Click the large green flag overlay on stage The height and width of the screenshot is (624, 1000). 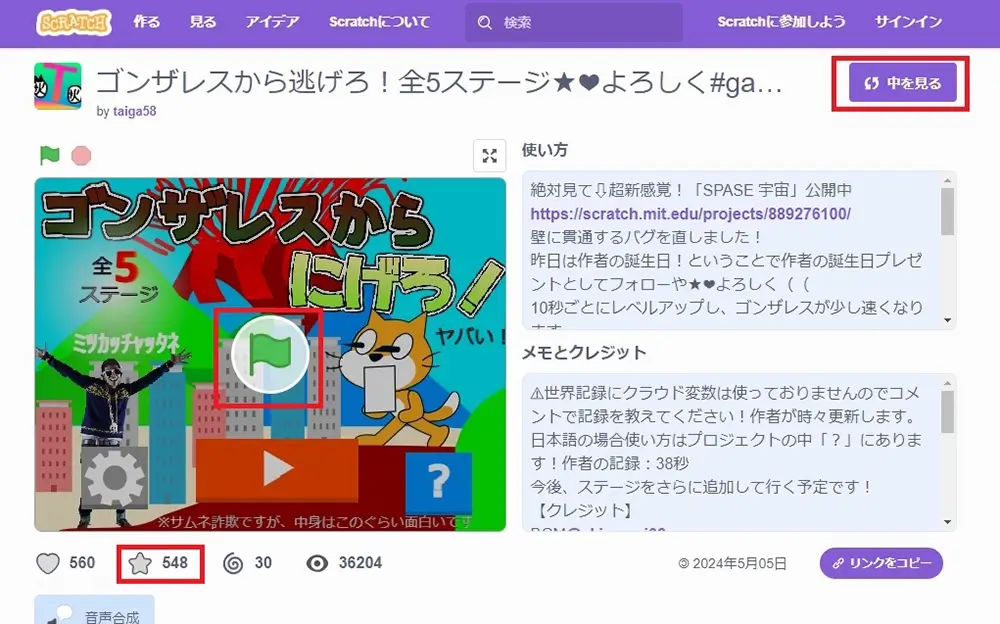[x=270, y=354]
